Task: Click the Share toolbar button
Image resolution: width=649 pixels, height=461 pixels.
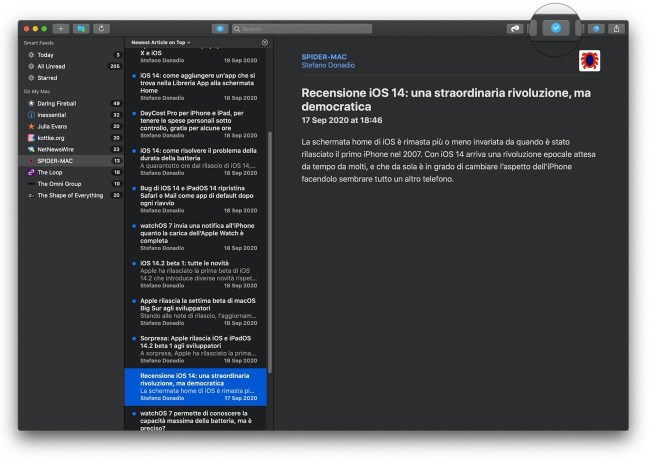Action: (616, 29)
